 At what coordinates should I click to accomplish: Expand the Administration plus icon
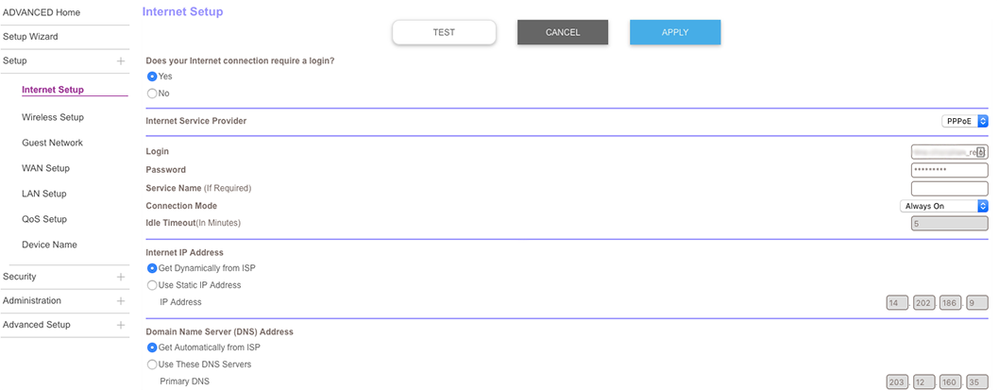pos(120,301)
